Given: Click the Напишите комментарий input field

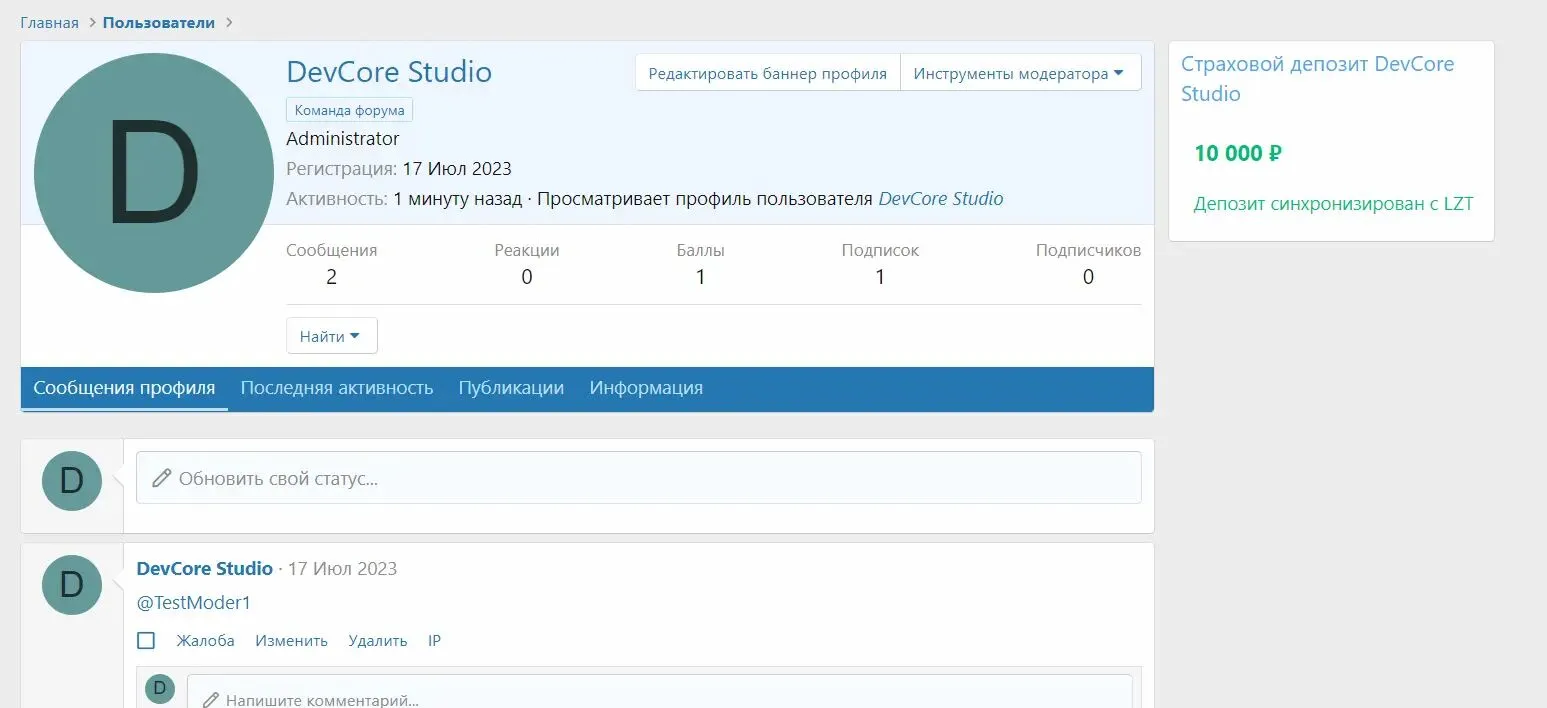Looking at the screenshot, I should pyautogui.click(x=660, y=695).
